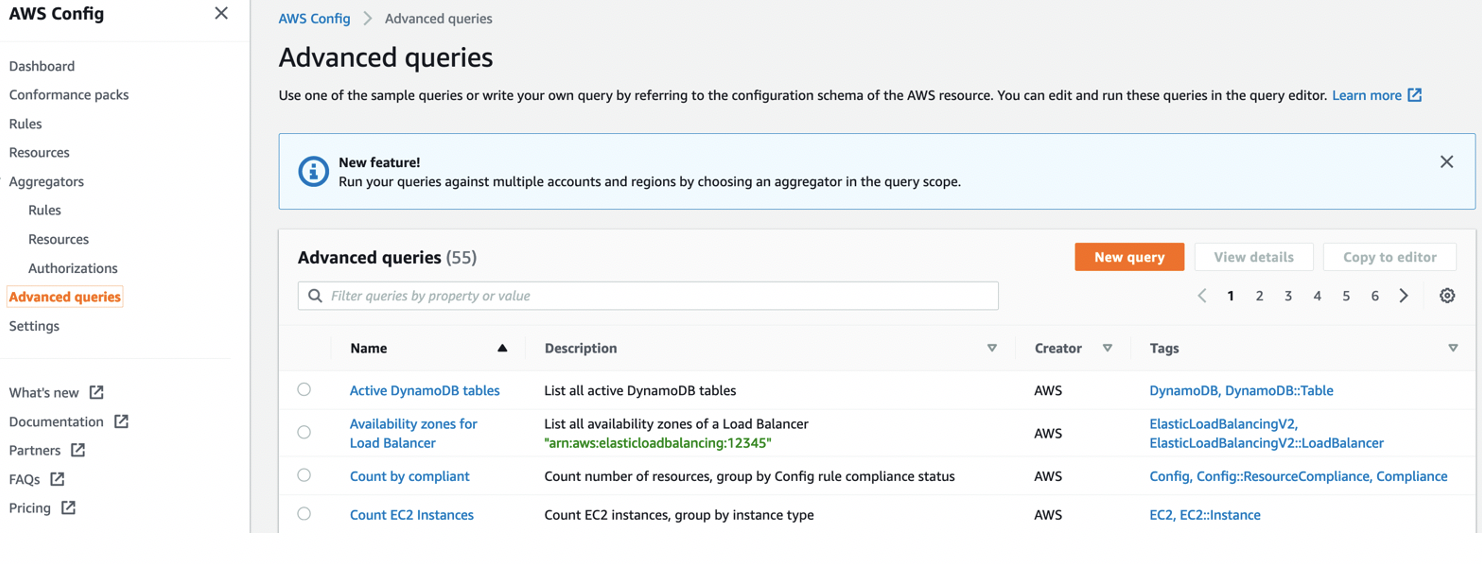Screen dimensions: 1482x564
Task: Open the Learn more link
Action: pos(1366,95)
